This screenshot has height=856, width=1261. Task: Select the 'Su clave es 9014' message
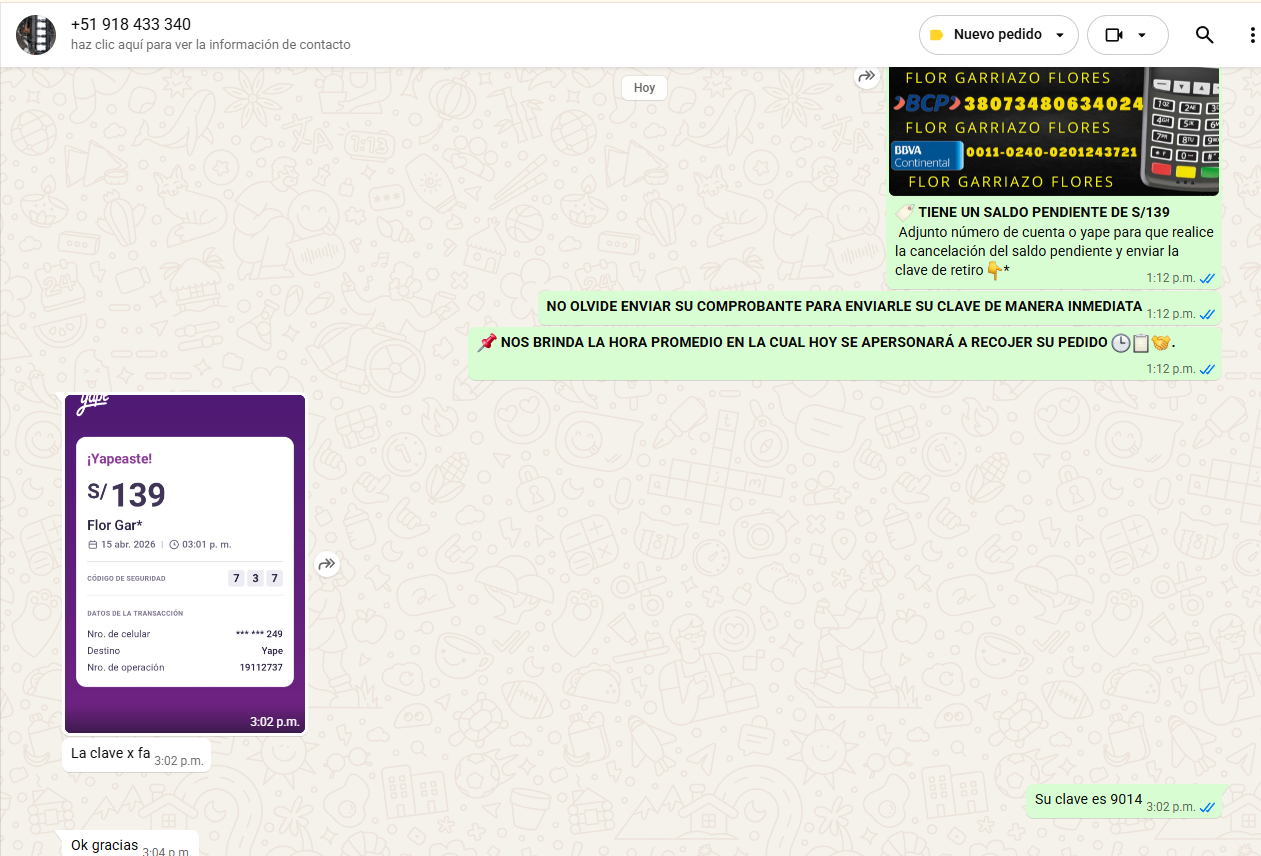(x=1087, y=799)
